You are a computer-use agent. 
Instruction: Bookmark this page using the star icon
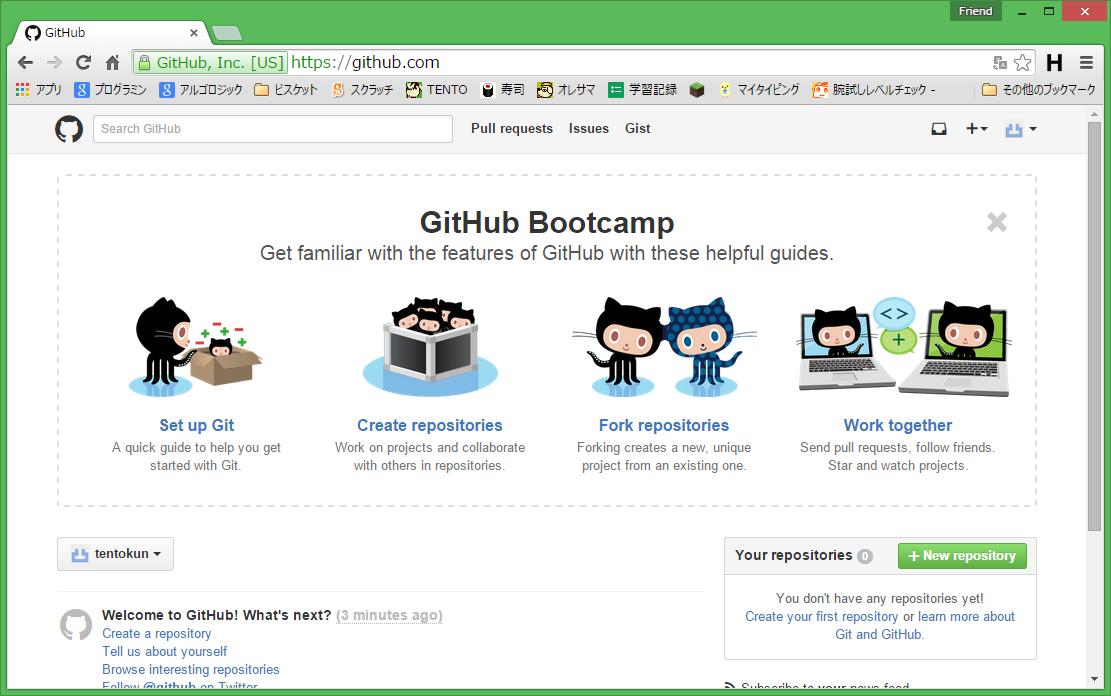coord(1022,62)
